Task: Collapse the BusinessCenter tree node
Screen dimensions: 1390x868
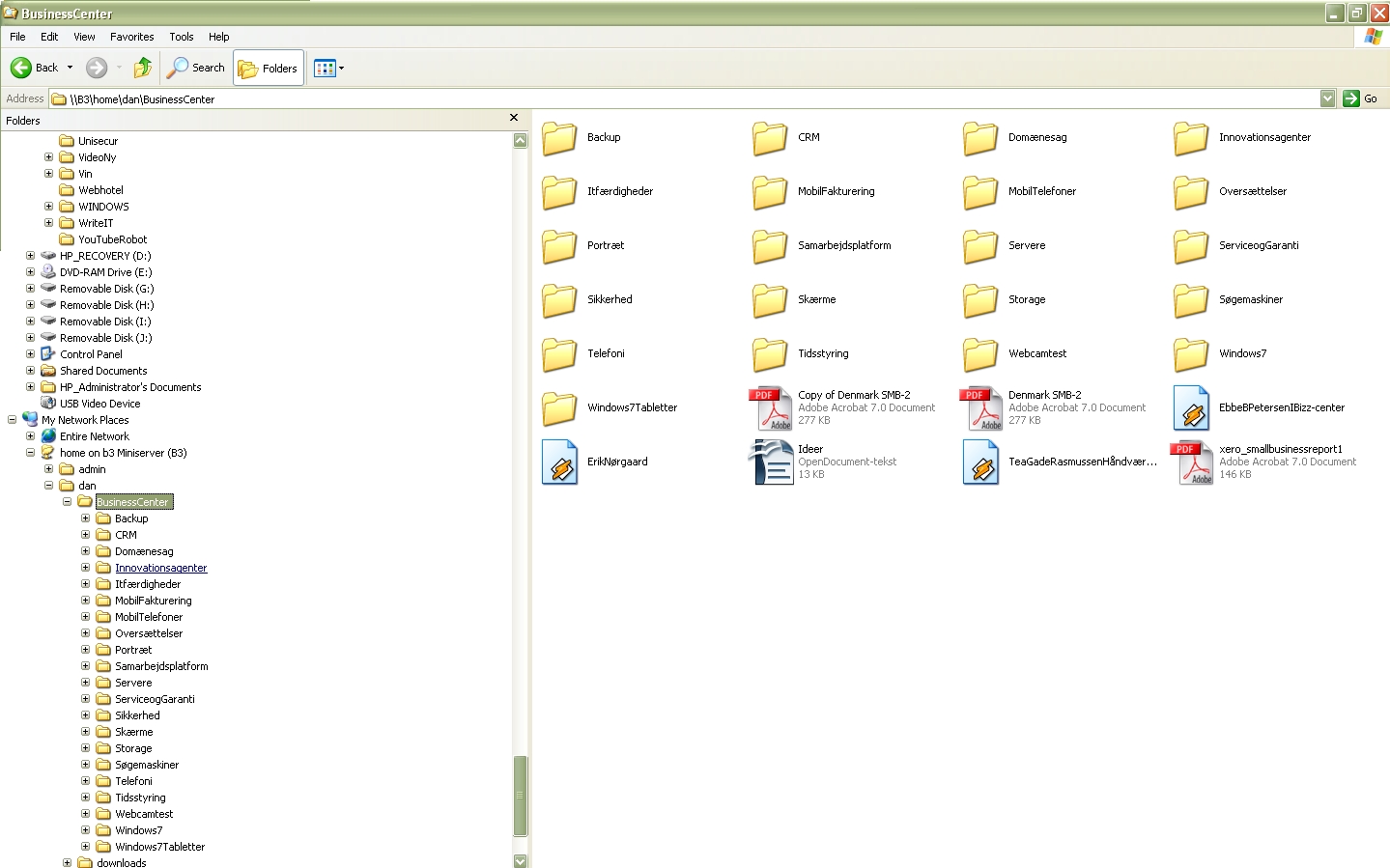Action: 68,502
